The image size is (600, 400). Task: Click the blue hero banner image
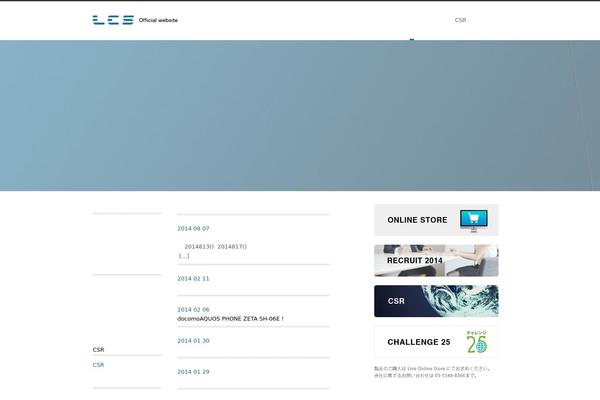[x=300, y=116]
